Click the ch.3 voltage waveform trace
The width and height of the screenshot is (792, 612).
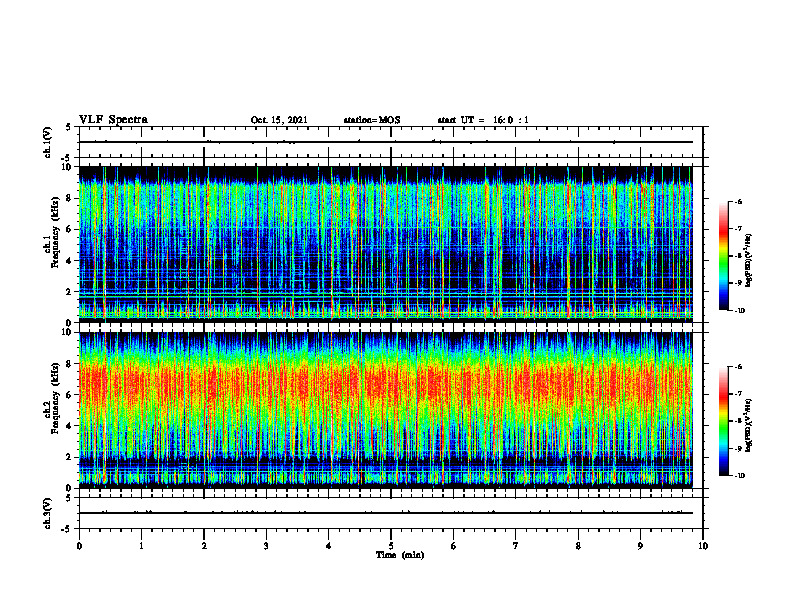[385, 513]
